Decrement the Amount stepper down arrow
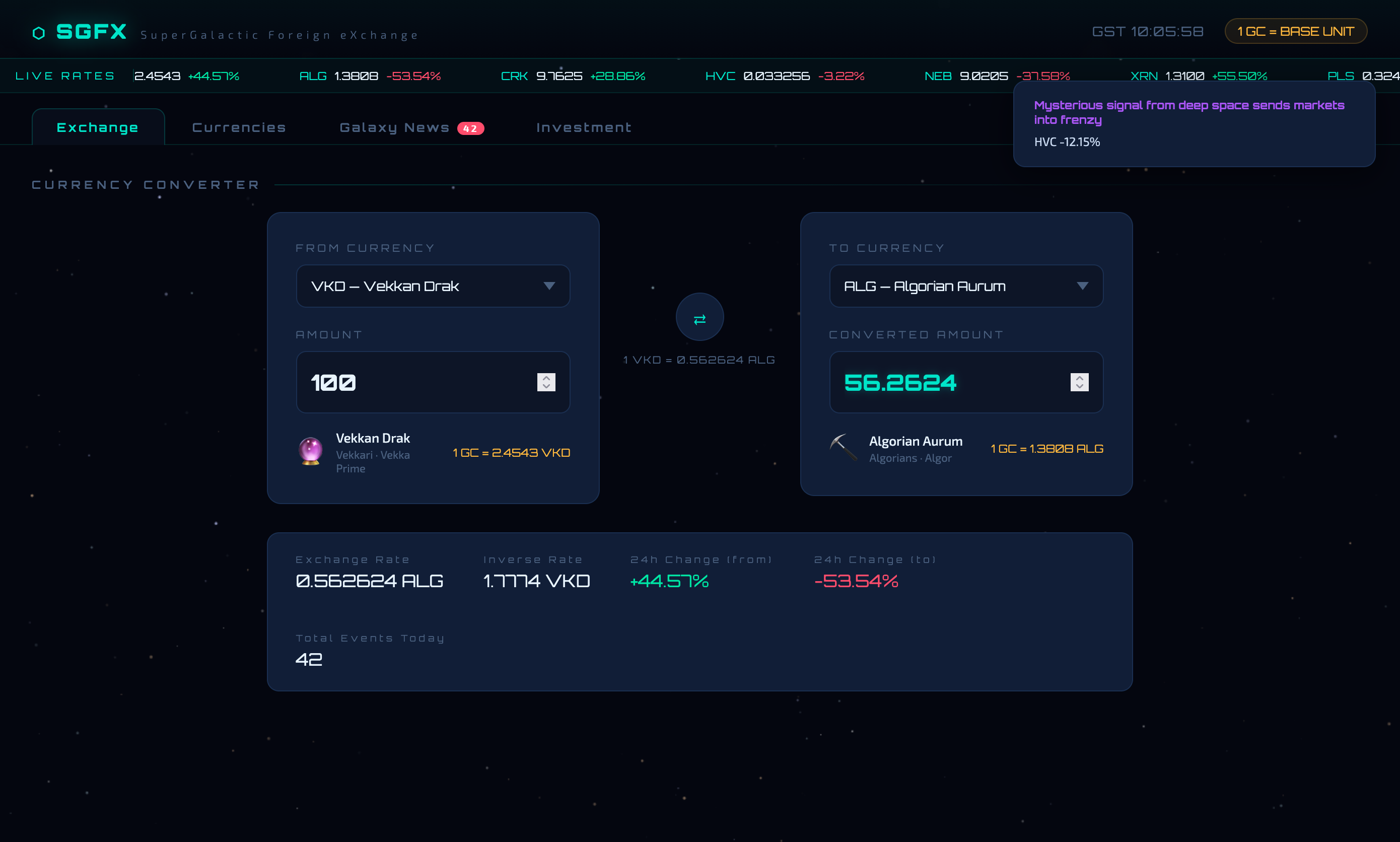The height and width of the screenshot is (842, 1400). click(x=546, y=387)
